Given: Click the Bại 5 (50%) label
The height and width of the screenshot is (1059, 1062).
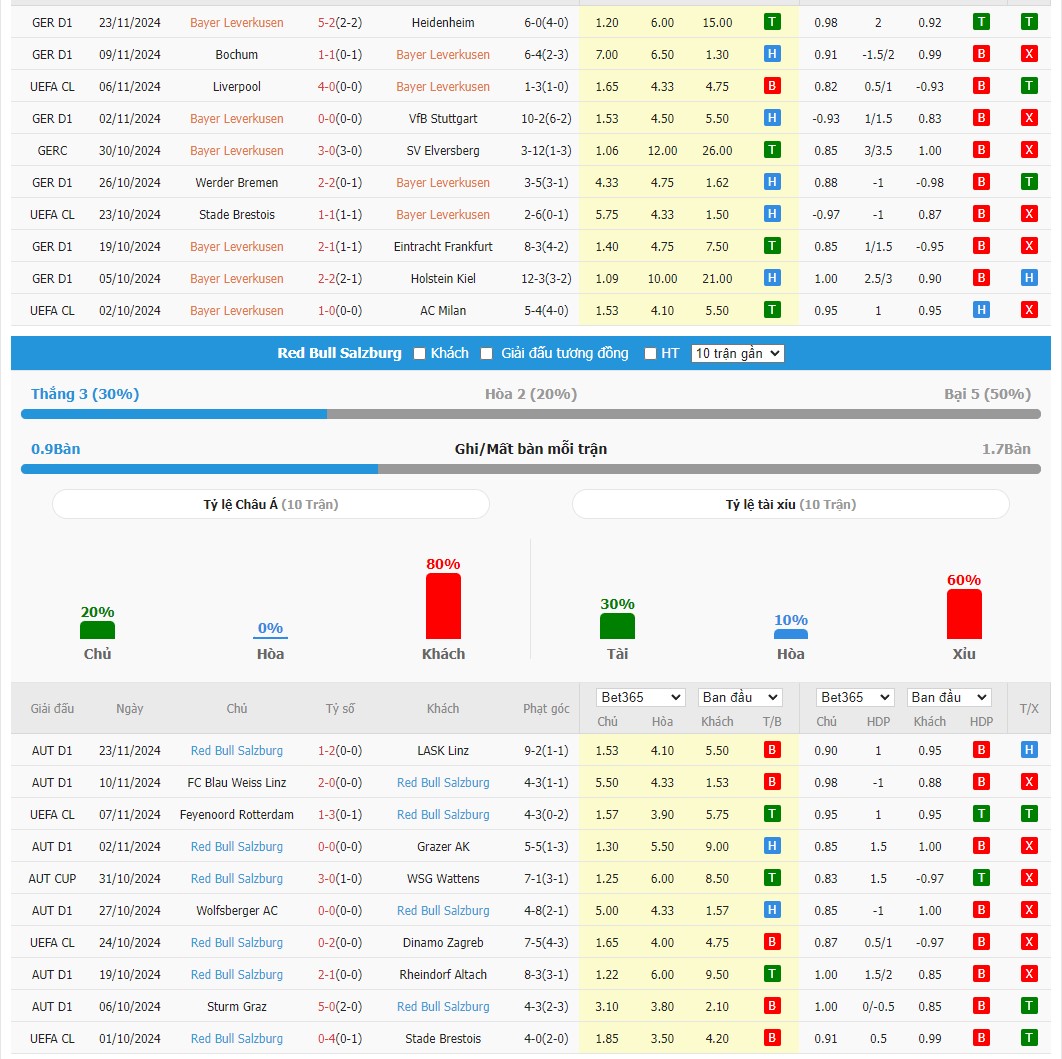Looking at the screenshot, I should click(x=987, y=394).
